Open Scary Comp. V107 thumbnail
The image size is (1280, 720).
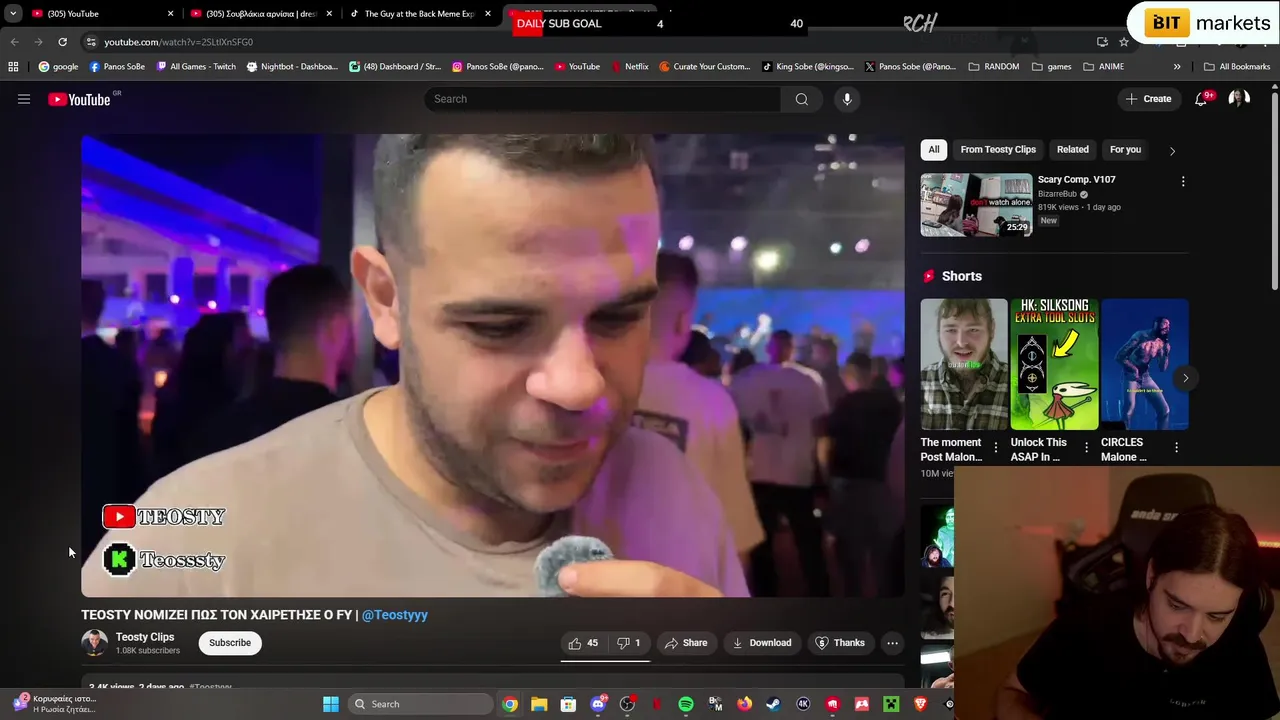(976, 205)
